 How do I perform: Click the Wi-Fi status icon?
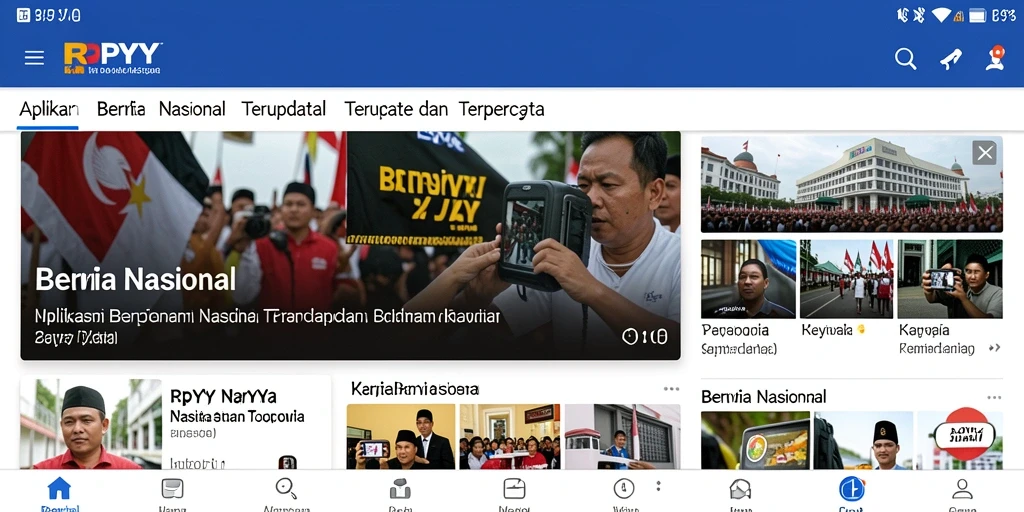tap(941, 15)
